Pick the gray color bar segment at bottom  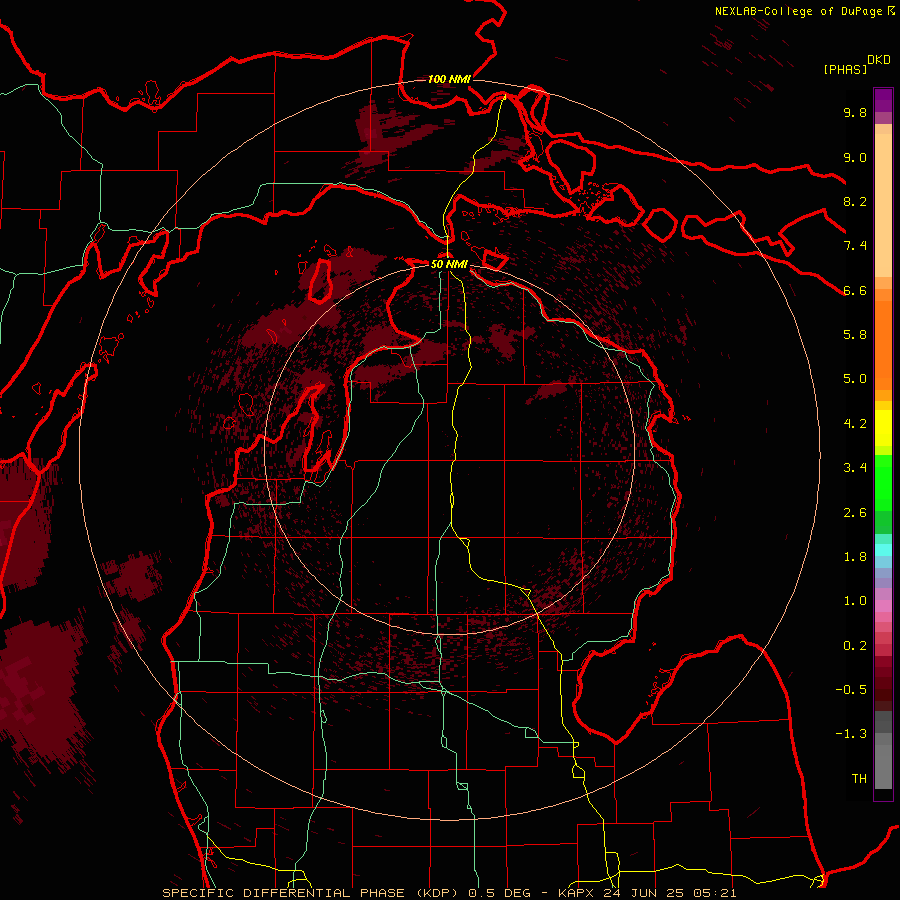[x=883, y=766]
